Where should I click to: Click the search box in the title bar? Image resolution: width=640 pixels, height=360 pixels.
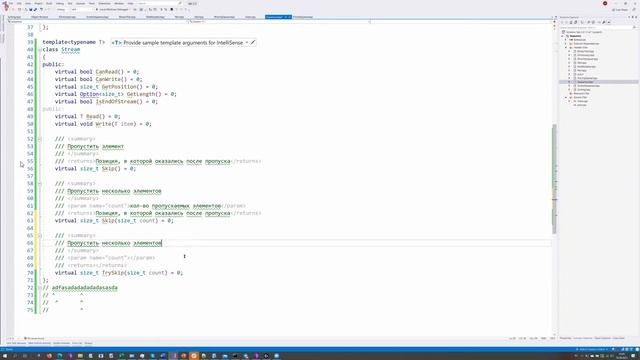tap(159, 3)
